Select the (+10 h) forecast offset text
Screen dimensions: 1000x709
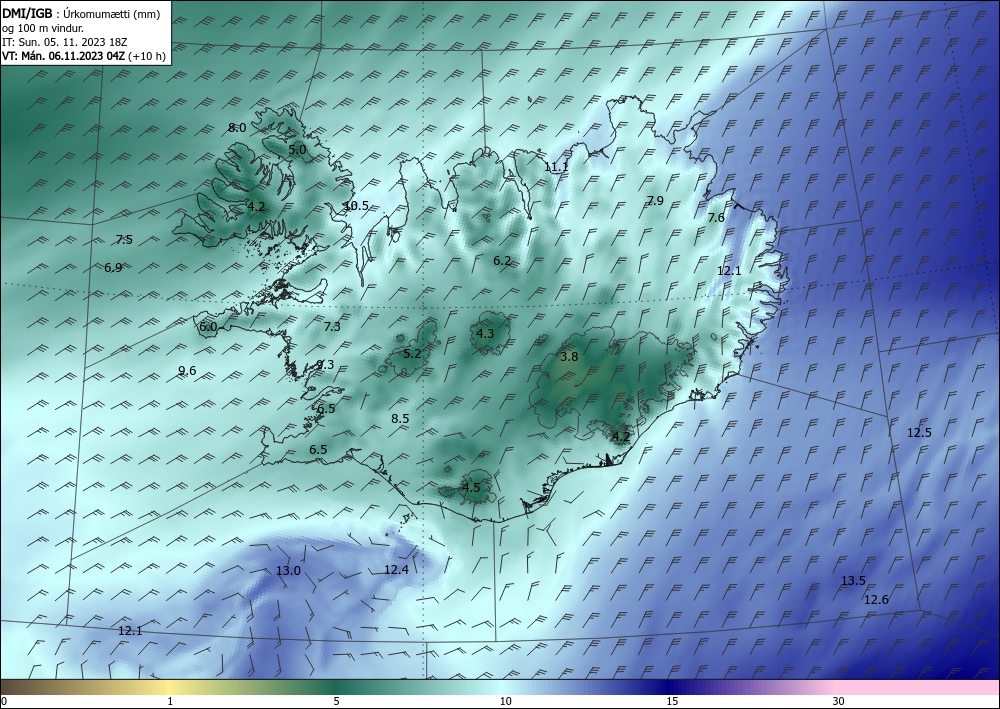(147, 56)
